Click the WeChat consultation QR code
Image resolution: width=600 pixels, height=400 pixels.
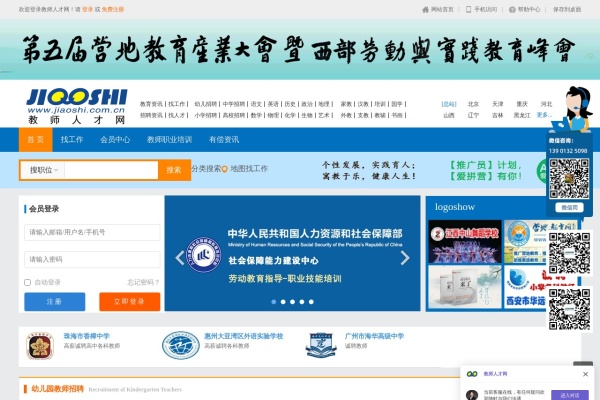(569, 179)
